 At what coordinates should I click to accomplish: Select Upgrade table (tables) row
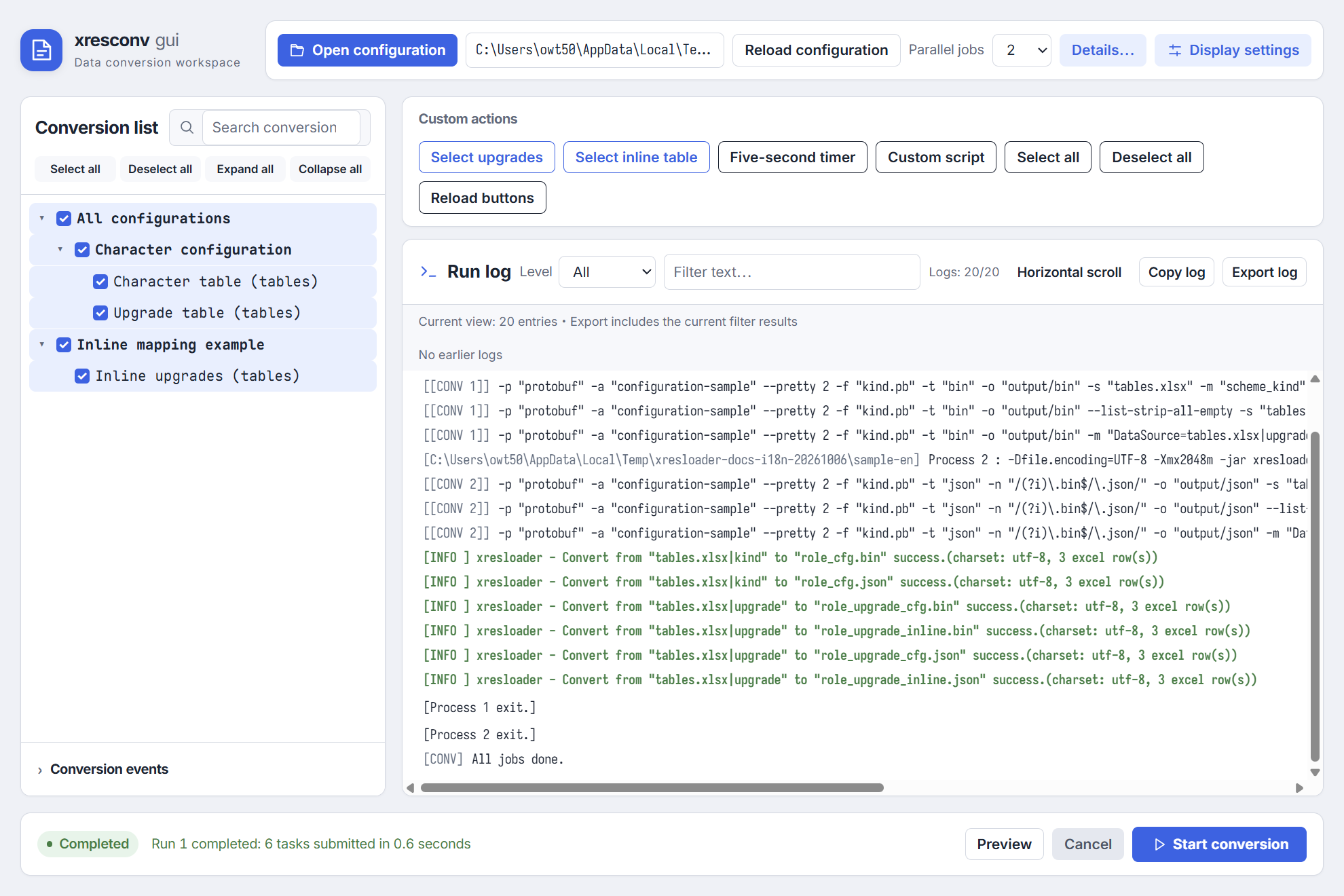tap(203, 313)
